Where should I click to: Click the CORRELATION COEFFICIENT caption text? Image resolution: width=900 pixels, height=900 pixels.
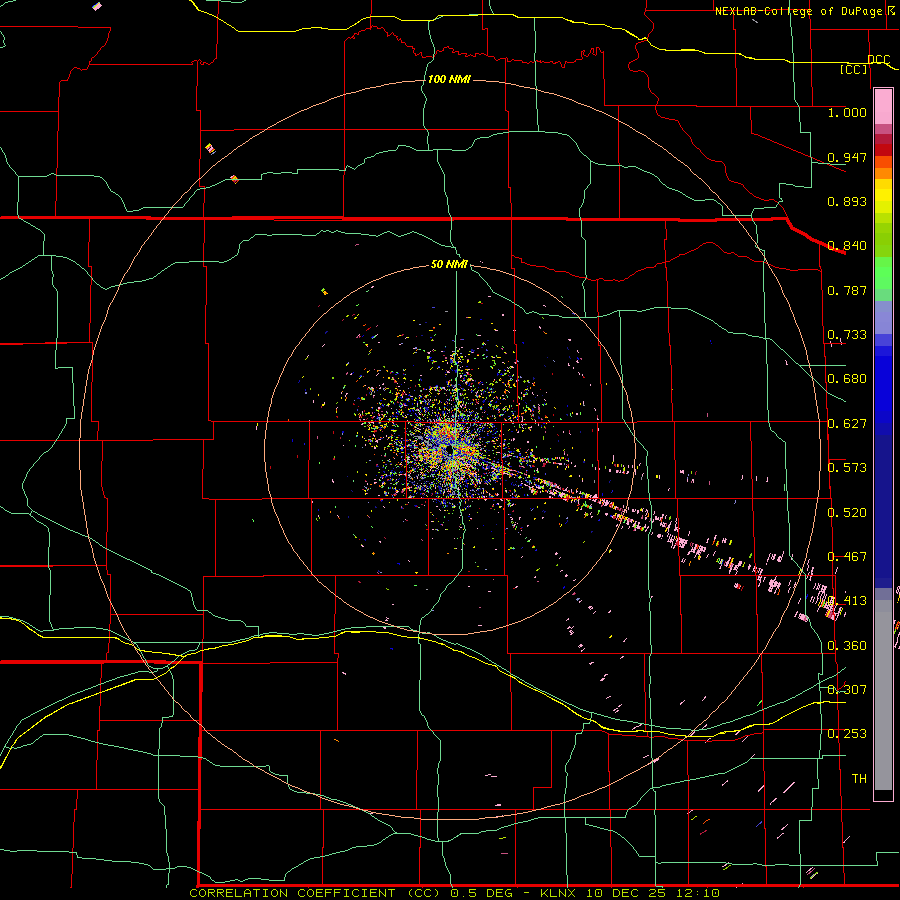click(x=296, y=893)
